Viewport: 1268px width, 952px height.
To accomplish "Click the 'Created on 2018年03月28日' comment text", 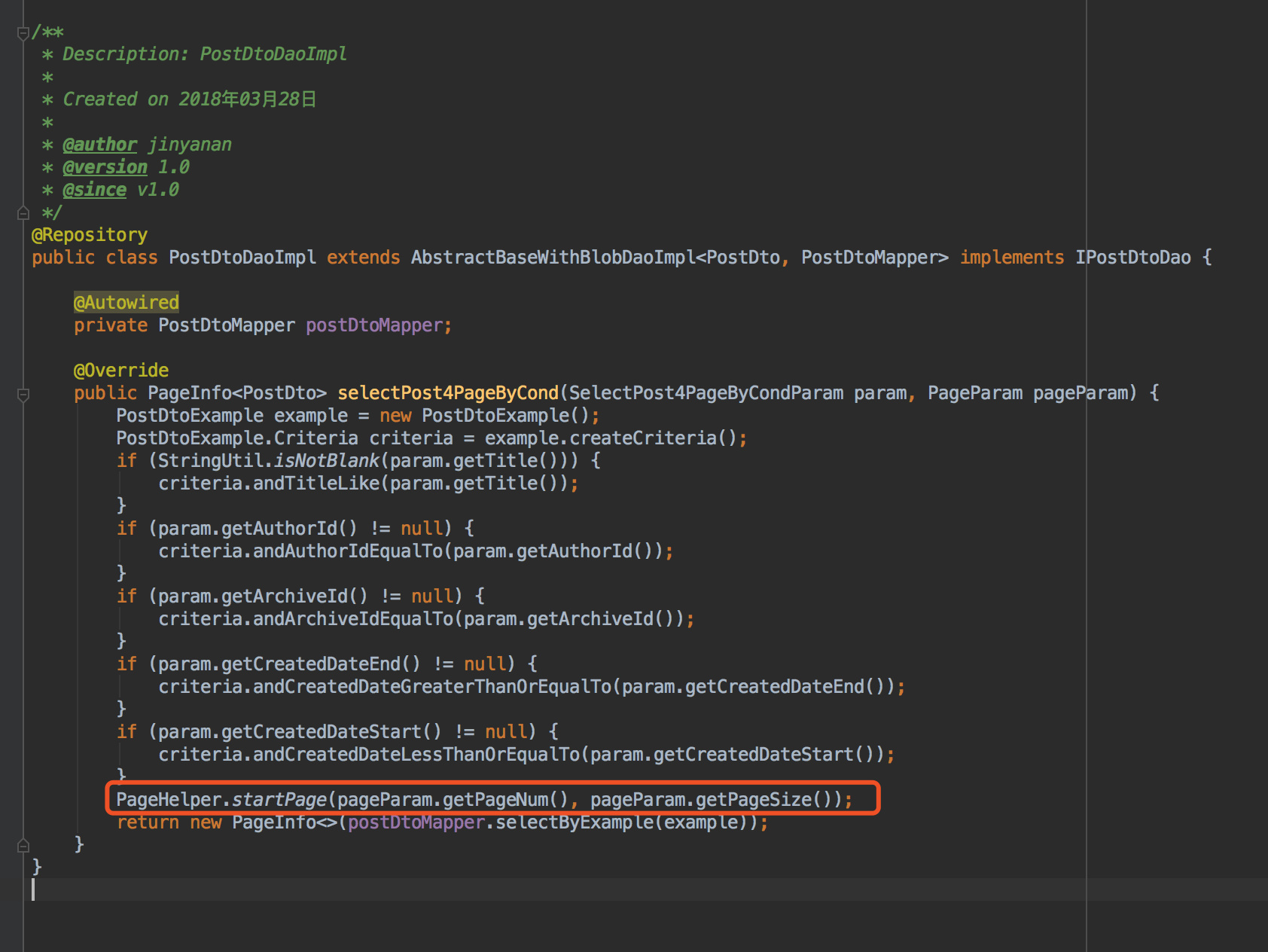I will pos(189,99).
